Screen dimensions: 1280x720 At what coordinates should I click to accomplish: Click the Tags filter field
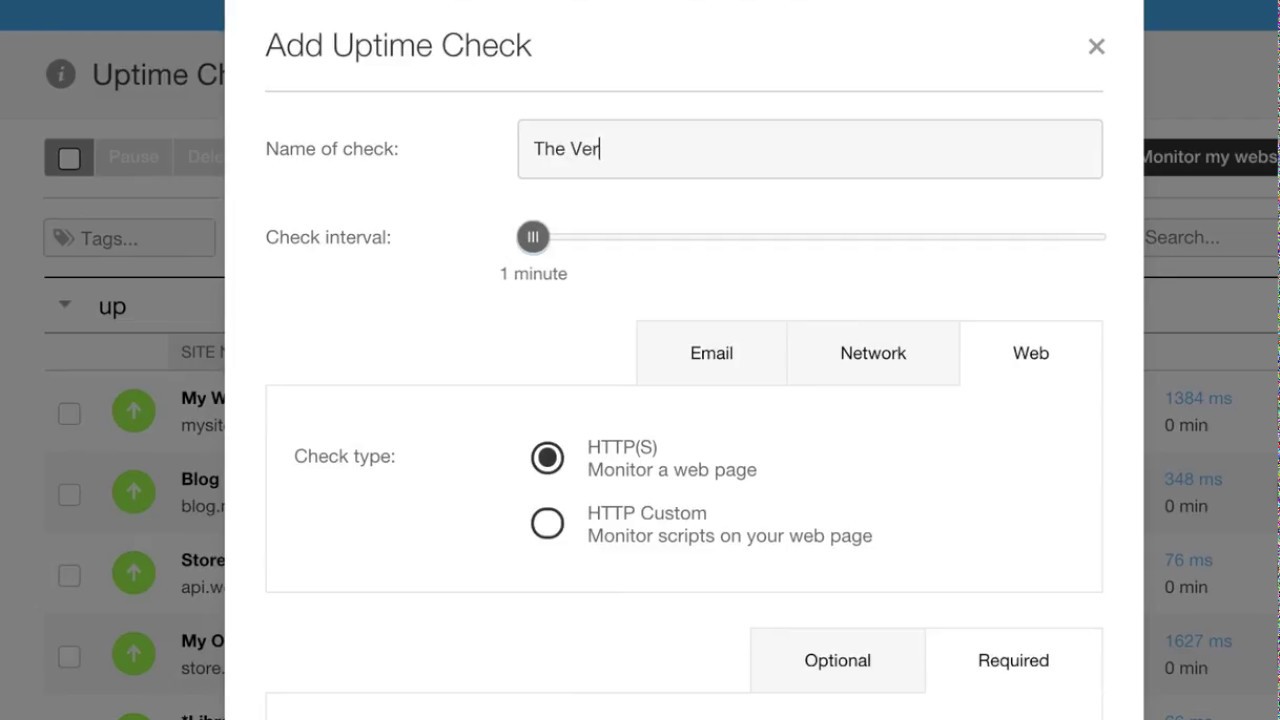130,238
